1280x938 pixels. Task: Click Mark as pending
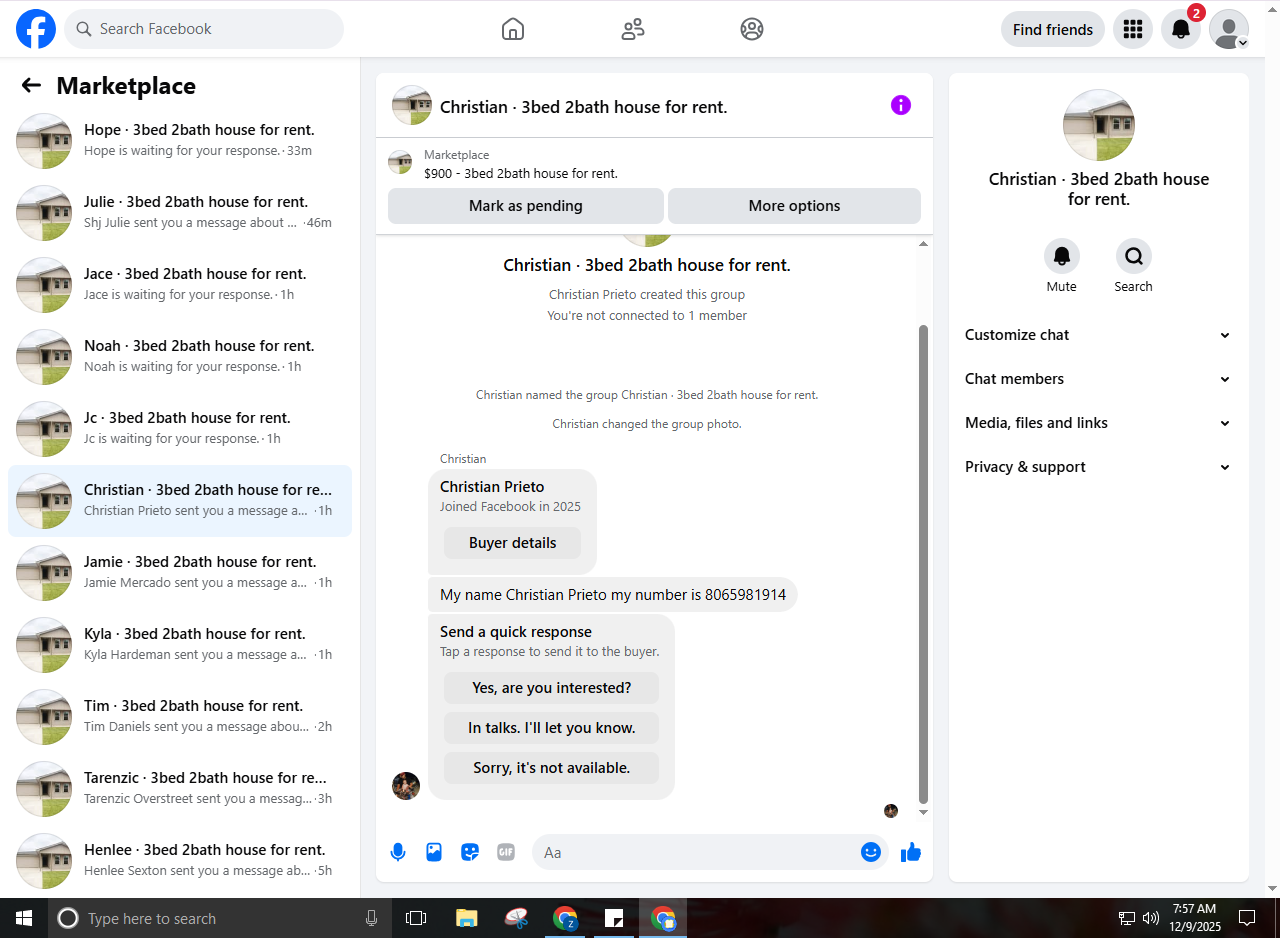(x=526, y=206)
